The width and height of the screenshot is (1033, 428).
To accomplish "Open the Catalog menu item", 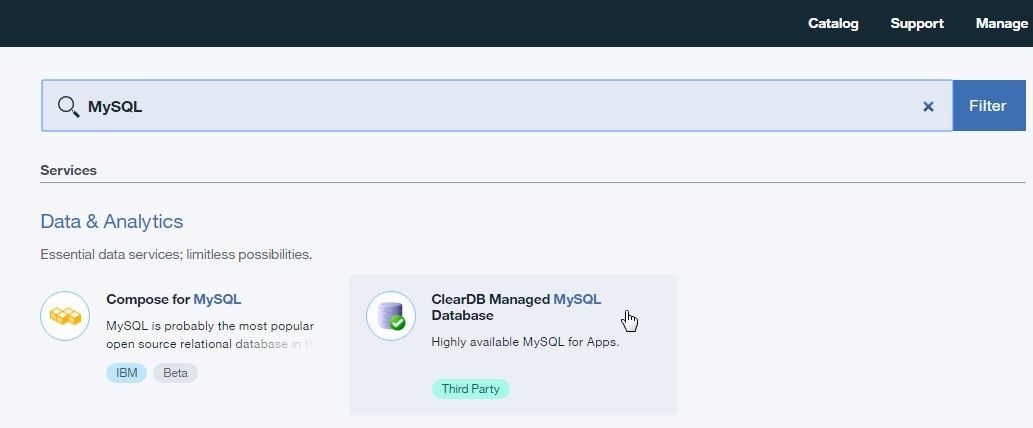I will [x=833, y=23].
